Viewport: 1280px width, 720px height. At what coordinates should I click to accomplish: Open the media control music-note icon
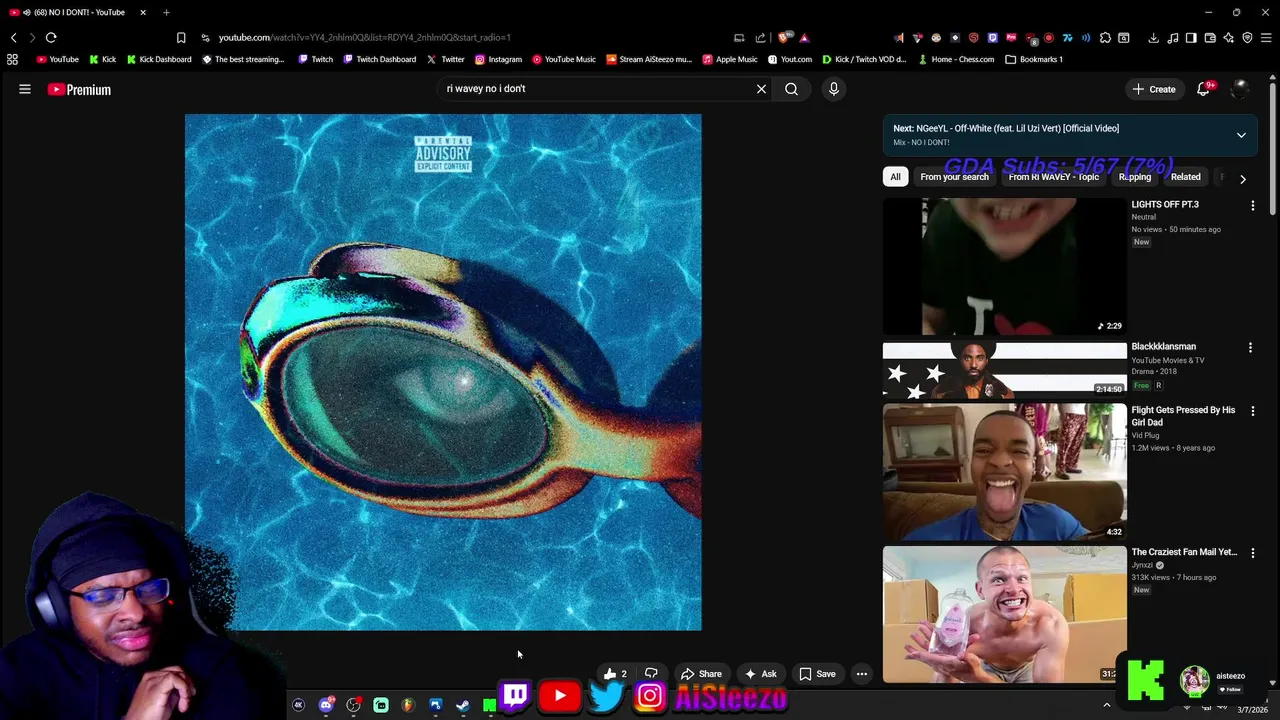[1172, 38]
